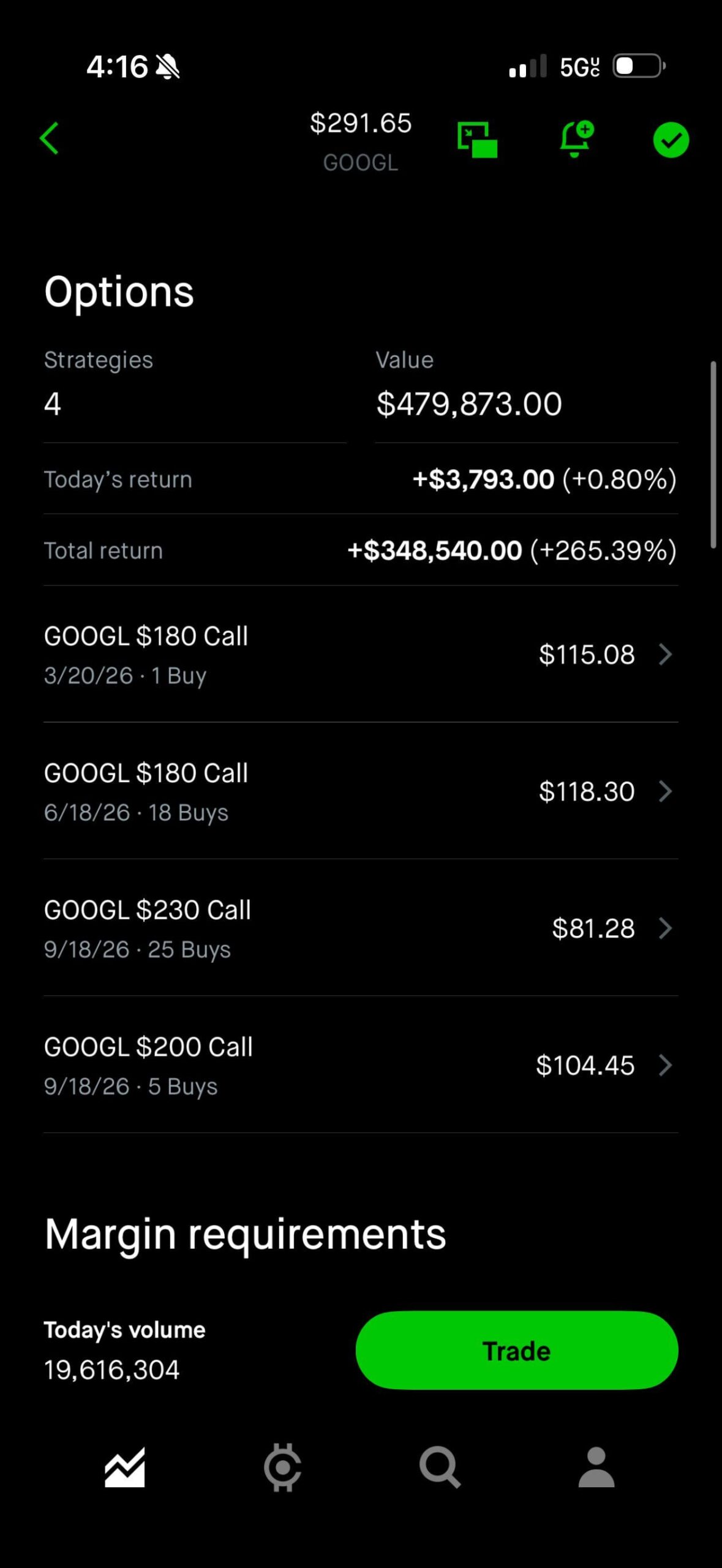Expand the $180 Call 6/18/26 chevron

(666, 791)
